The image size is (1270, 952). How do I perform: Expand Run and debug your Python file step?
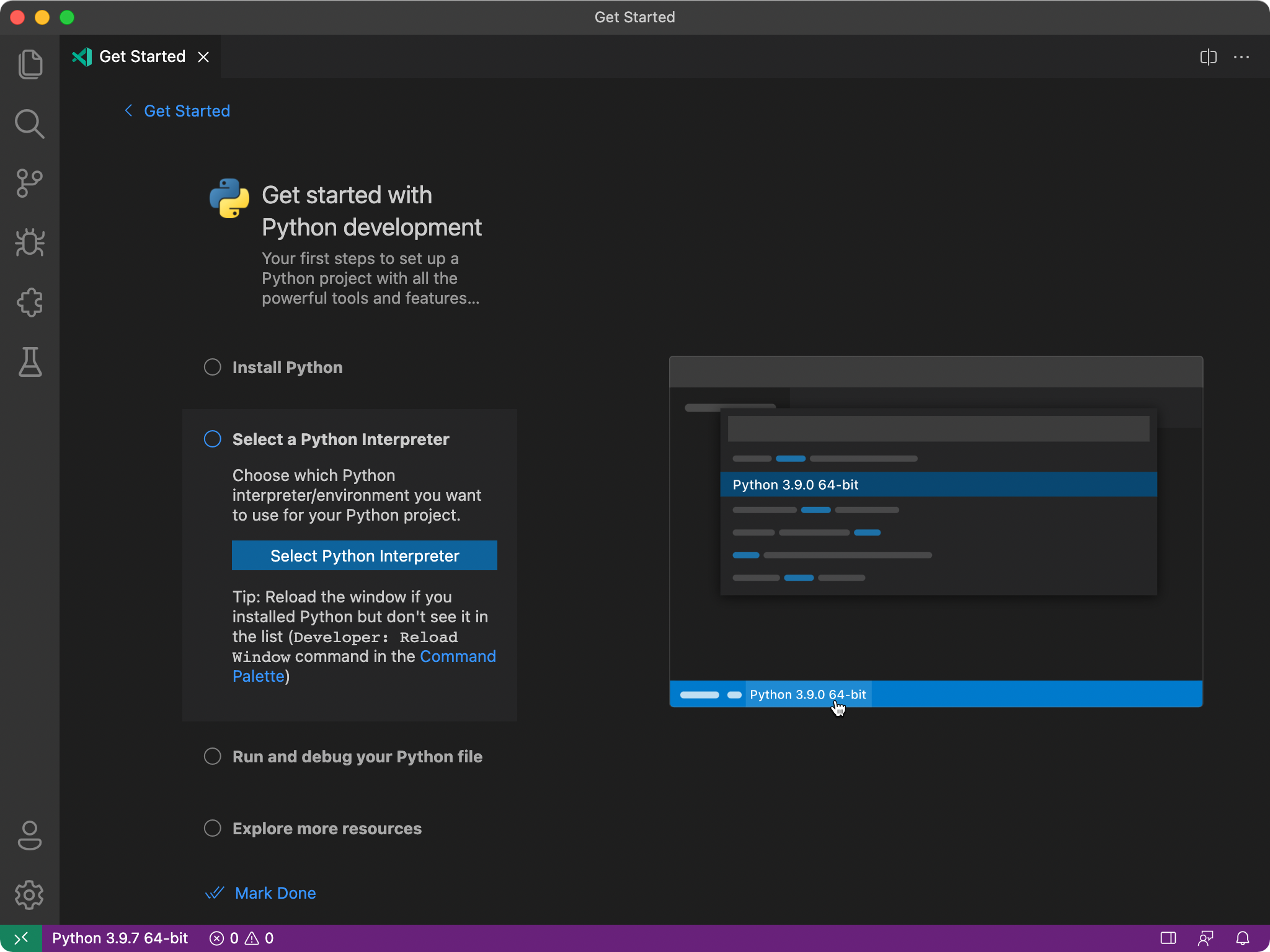(357, 756)
